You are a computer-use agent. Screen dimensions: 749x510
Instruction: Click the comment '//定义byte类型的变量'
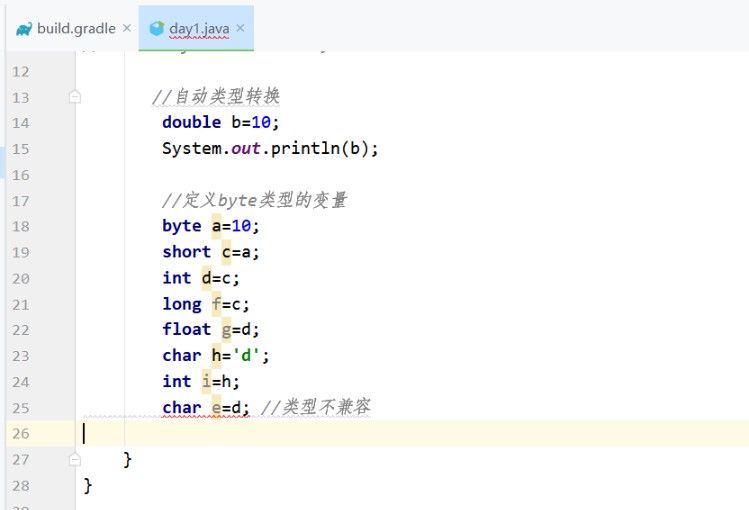tap(255, 200)
